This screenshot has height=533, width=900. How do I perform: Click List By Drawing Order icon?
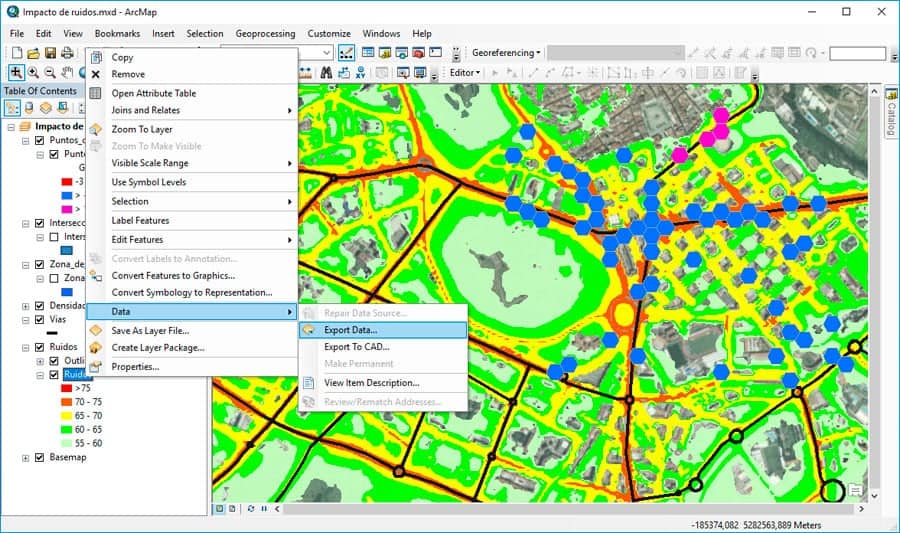(x=12, y=108)
